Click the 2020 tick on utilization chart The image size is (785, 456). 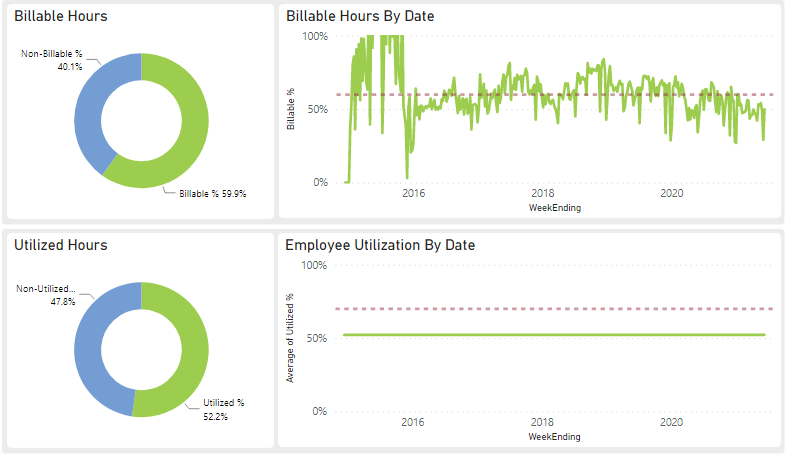coord(671,422)
